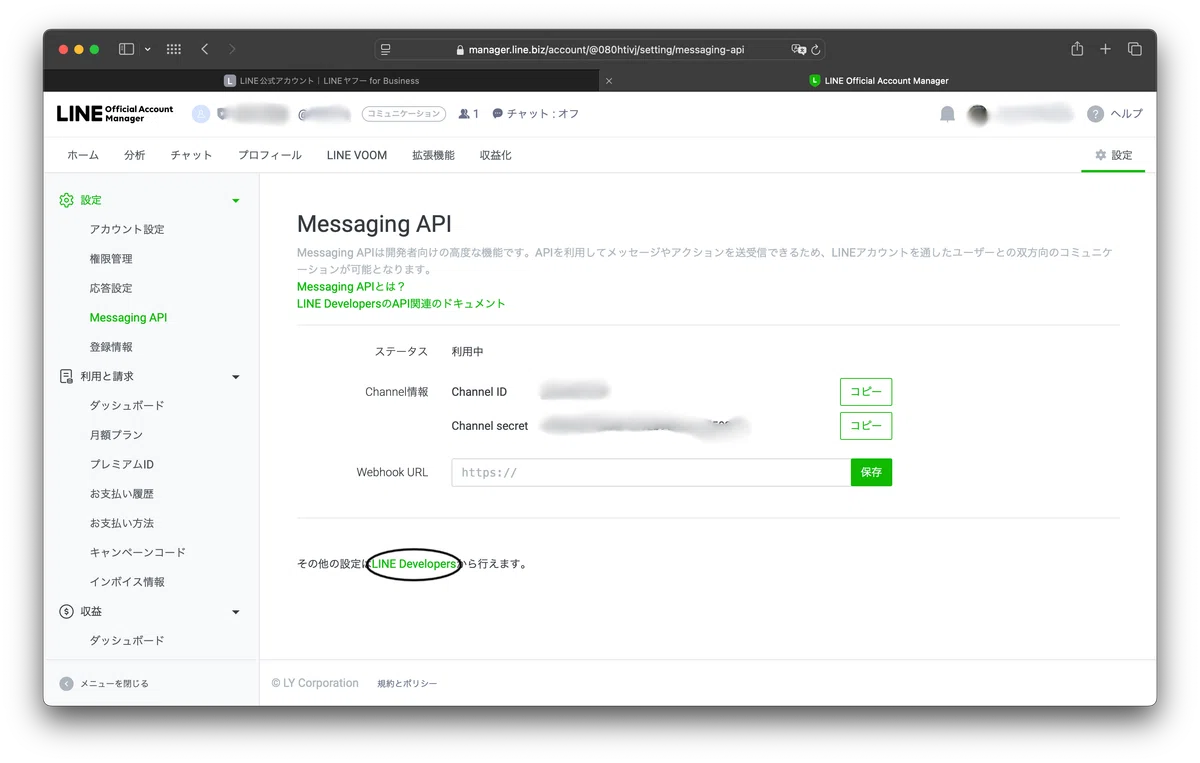Click the 収益 dollar icon in sidebar
The height and width of the screenshot is (763, 1200).
tap(66, 611)
